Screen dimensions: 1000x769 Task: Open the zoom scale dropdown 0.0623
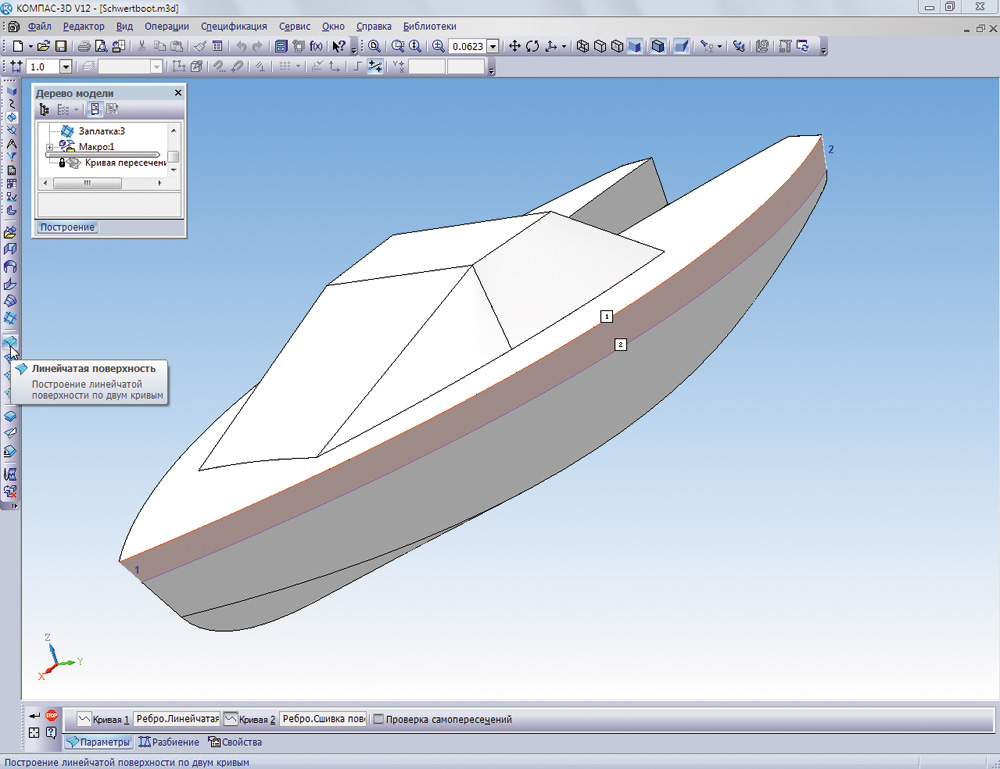click(x=492, y=46)
